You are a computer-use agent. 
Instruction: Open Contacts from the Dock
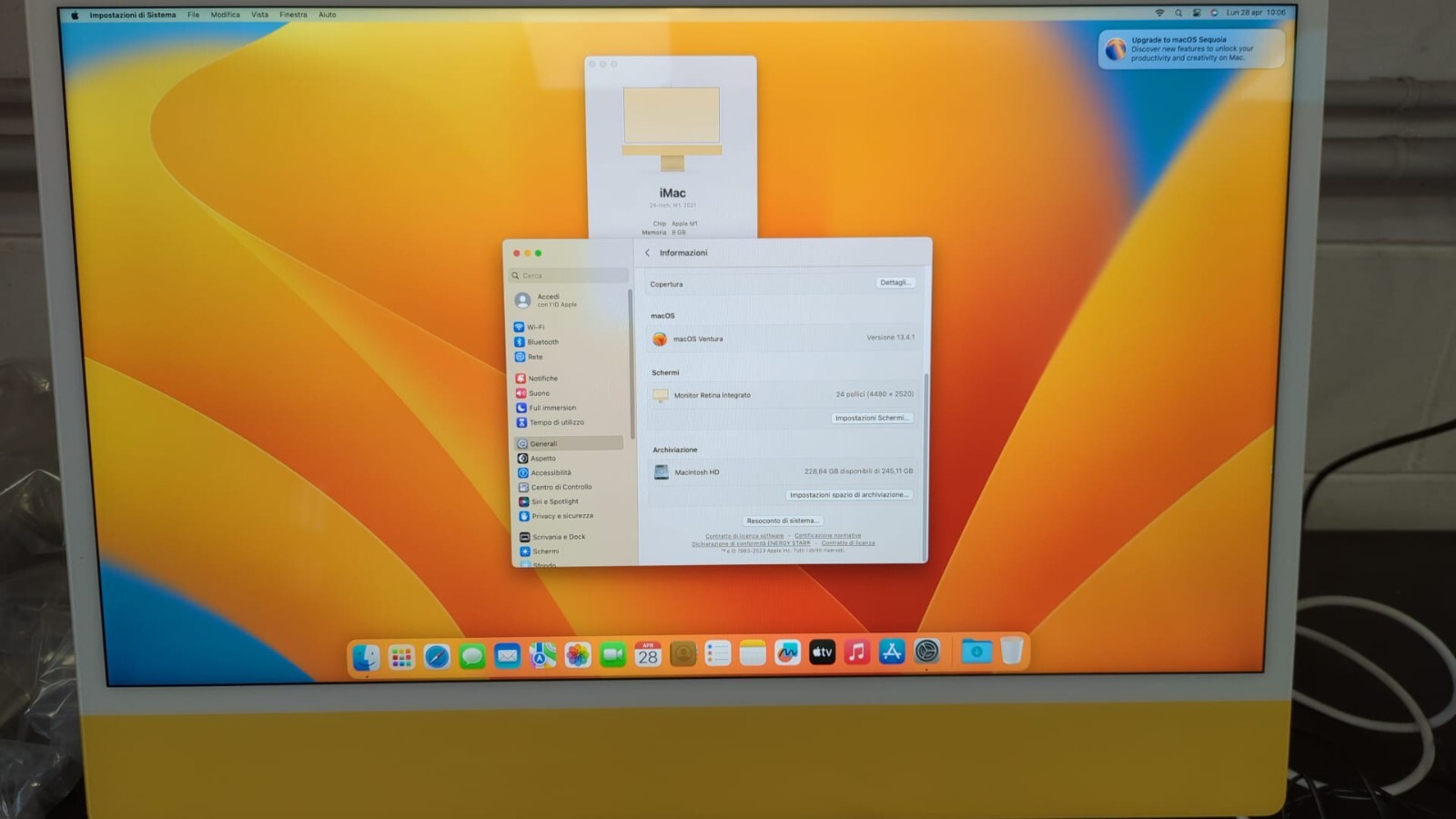682,653
